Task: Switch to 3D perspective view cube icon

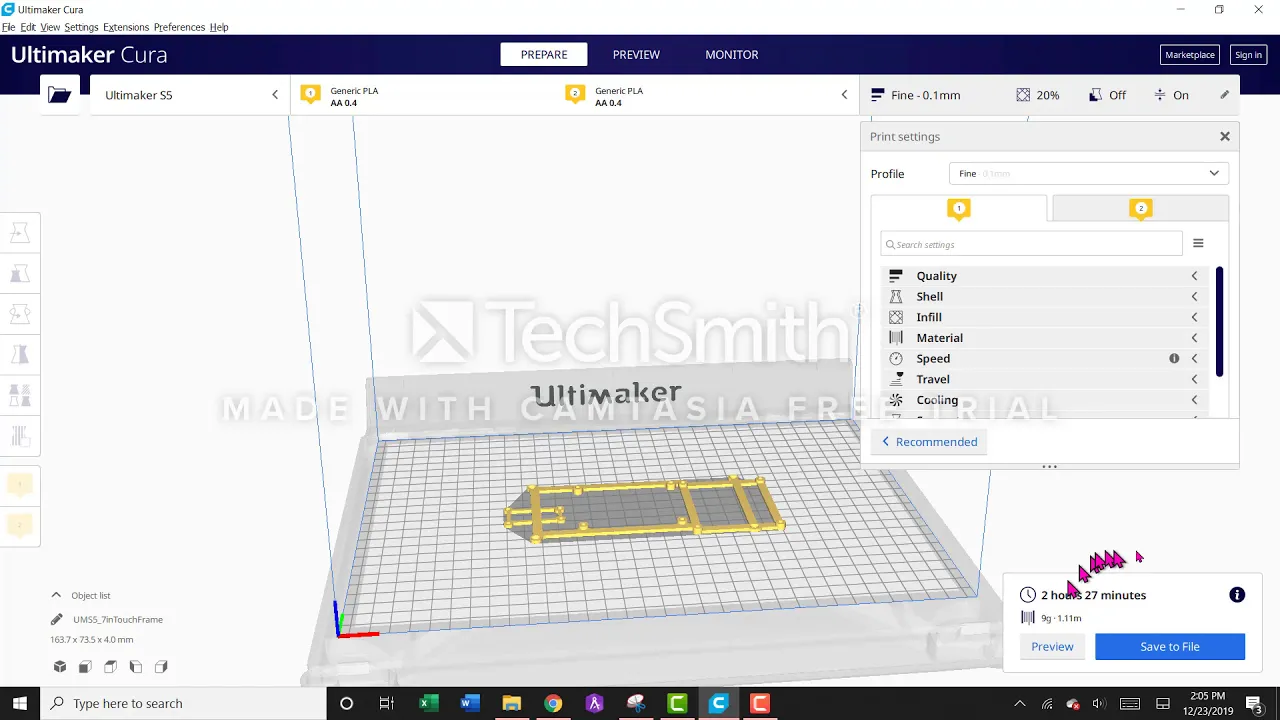Action: (60, 667)
